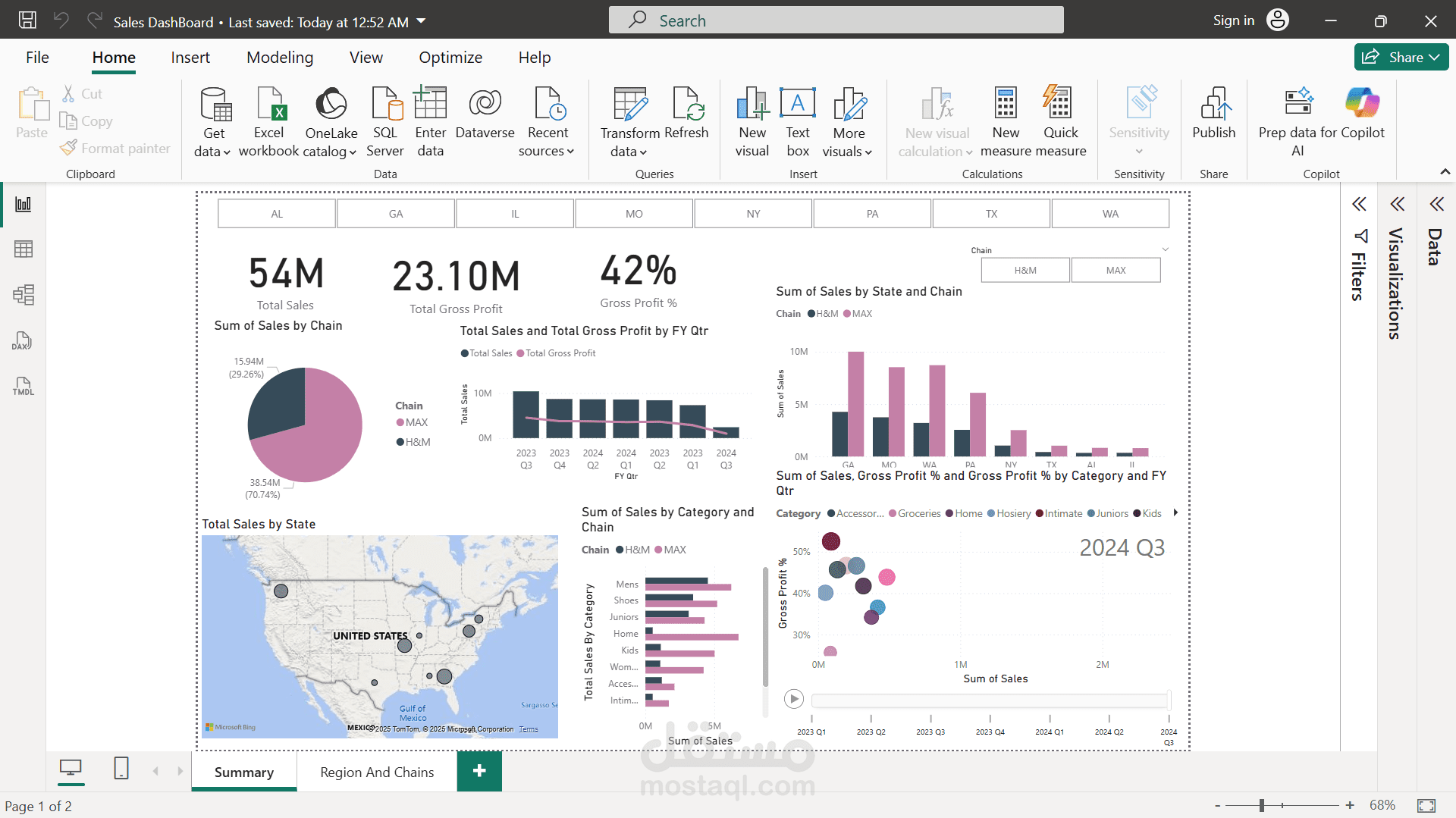Open the Modeling ribbon tab
Screen dimensions: 1456x818
pyautogui.click(x=280, y=58)
